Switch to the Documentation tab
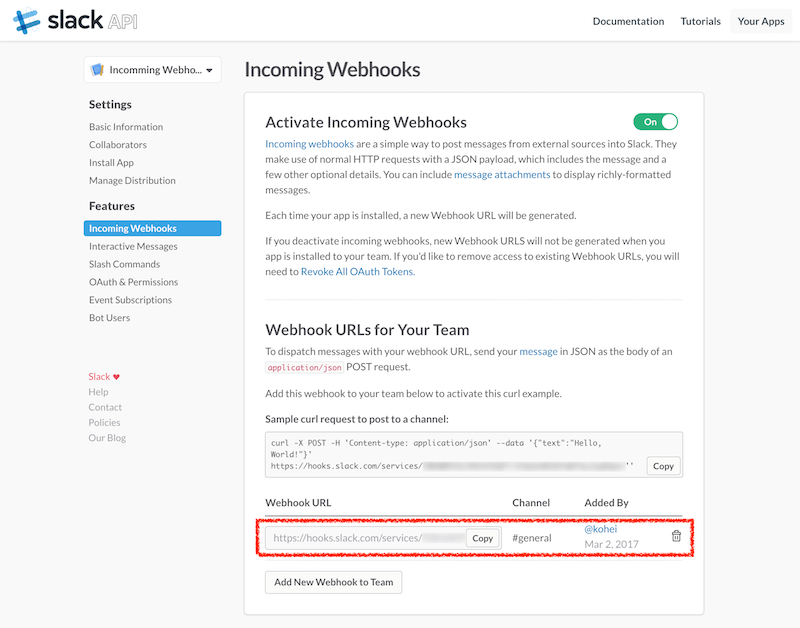800x628 pixels. [628, 20]
